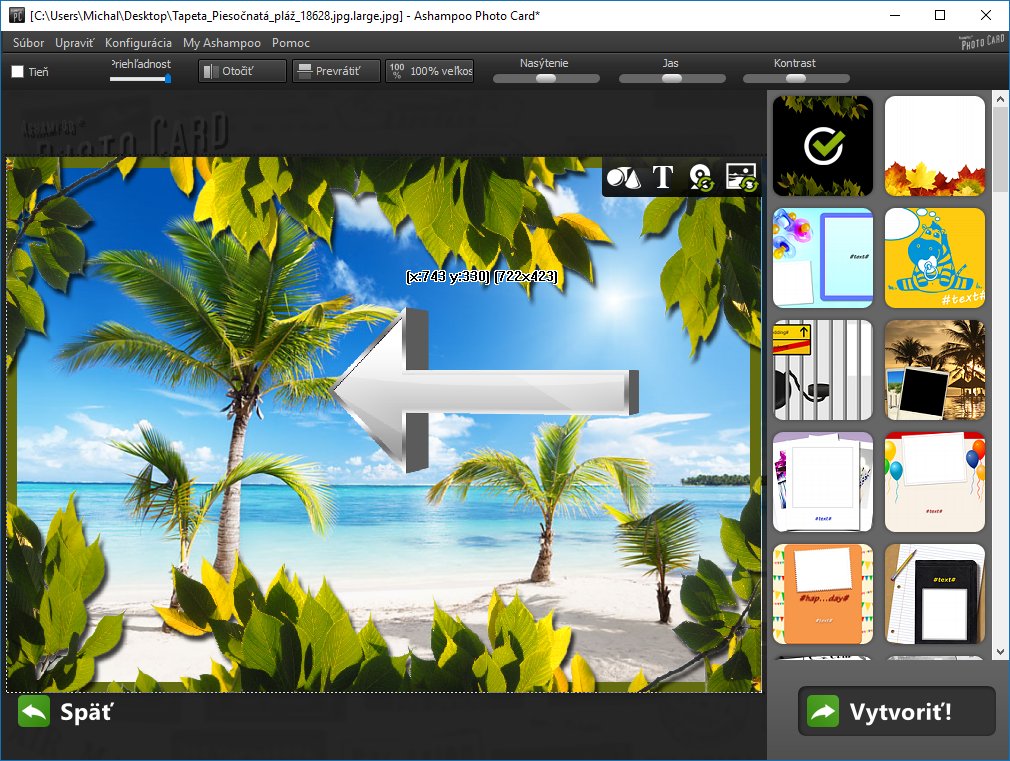This screenshot has width=1010, height=761.
Task: Open the shapes tool icon
Action: (x=622, y=178)
